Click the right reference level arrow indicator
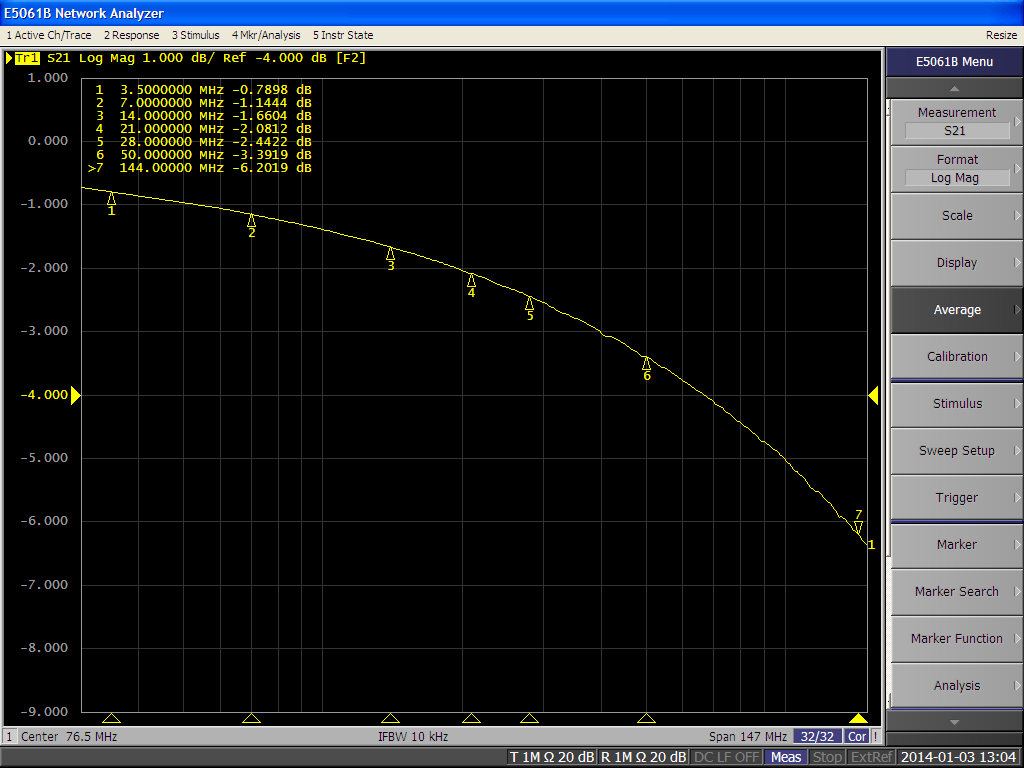This screenshot has height=768, width=1024. [873, 395]
